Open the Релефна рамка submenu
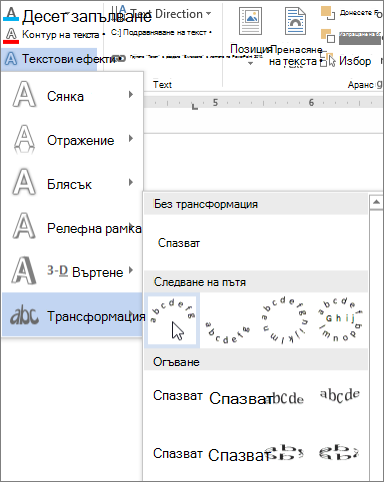Screen dimensions: 384x482 [x=72, y=228]
